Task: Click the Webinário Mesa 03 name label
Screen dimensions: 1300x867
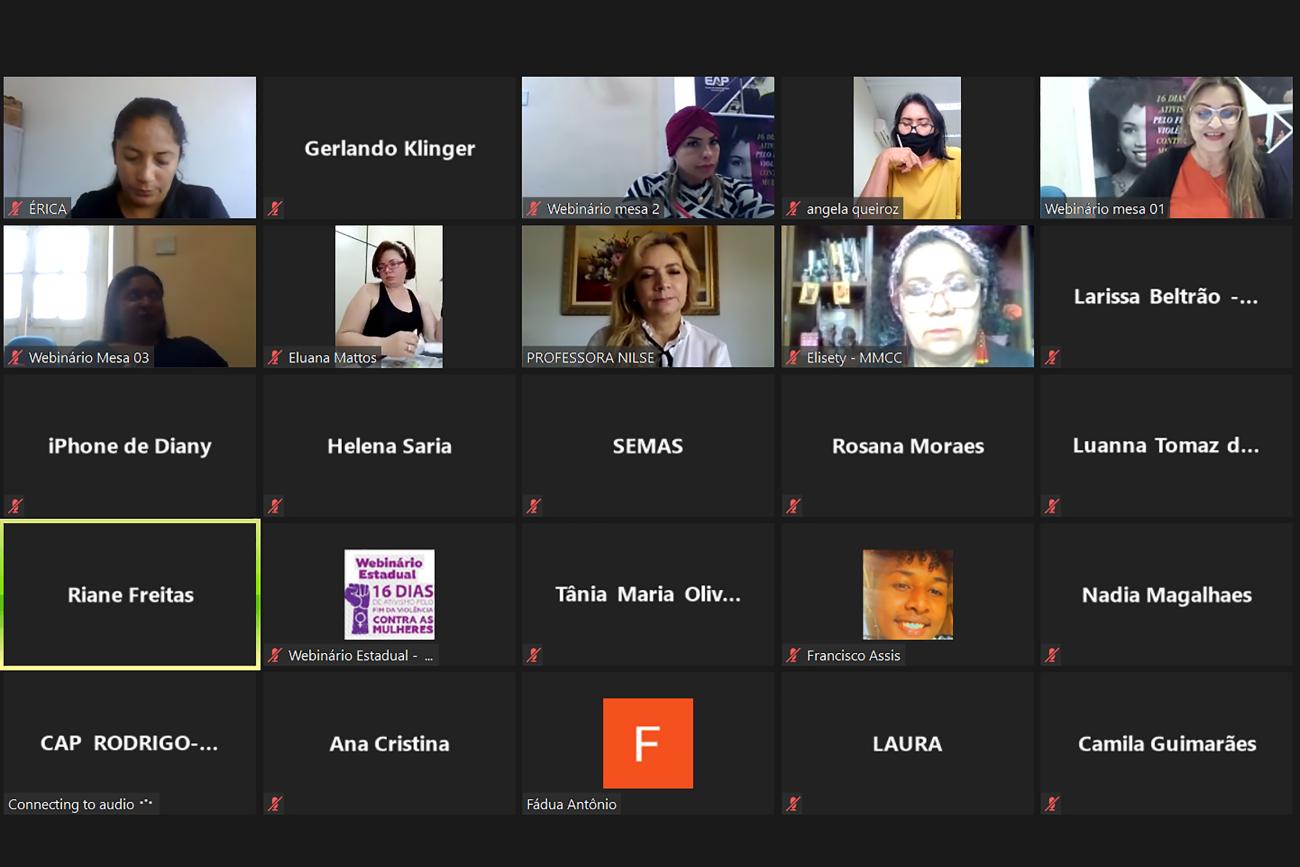Action: (89, 357)
